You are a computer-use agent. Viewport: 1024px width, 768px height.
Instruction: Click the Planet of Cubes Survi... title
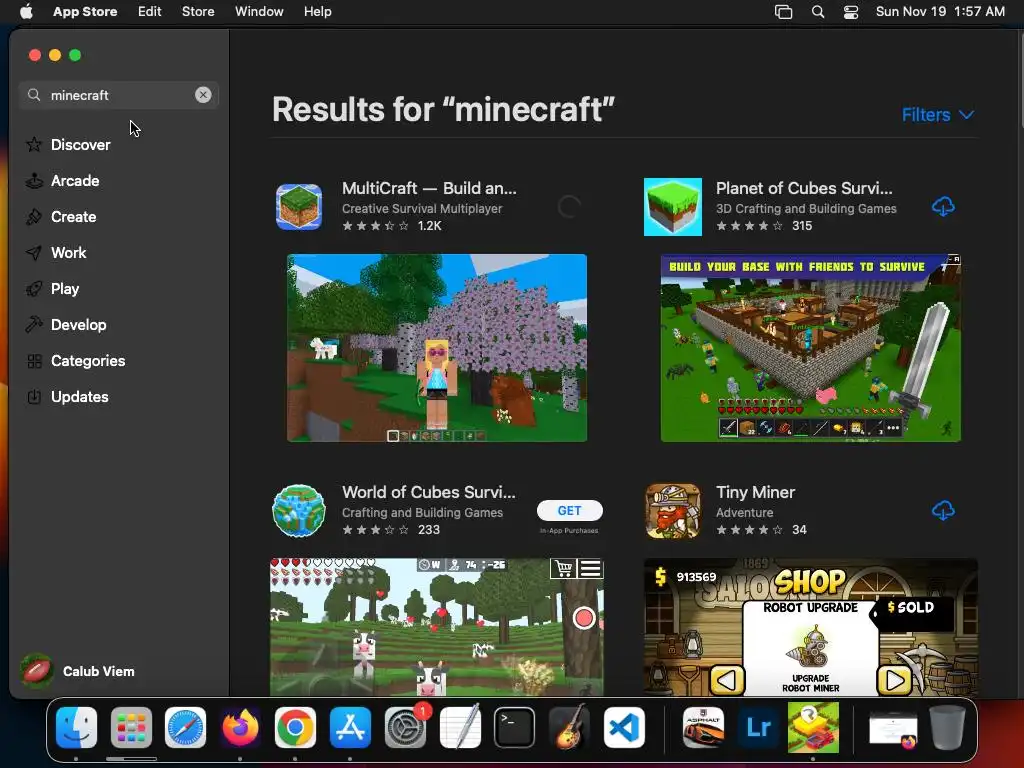coord(804,188)
